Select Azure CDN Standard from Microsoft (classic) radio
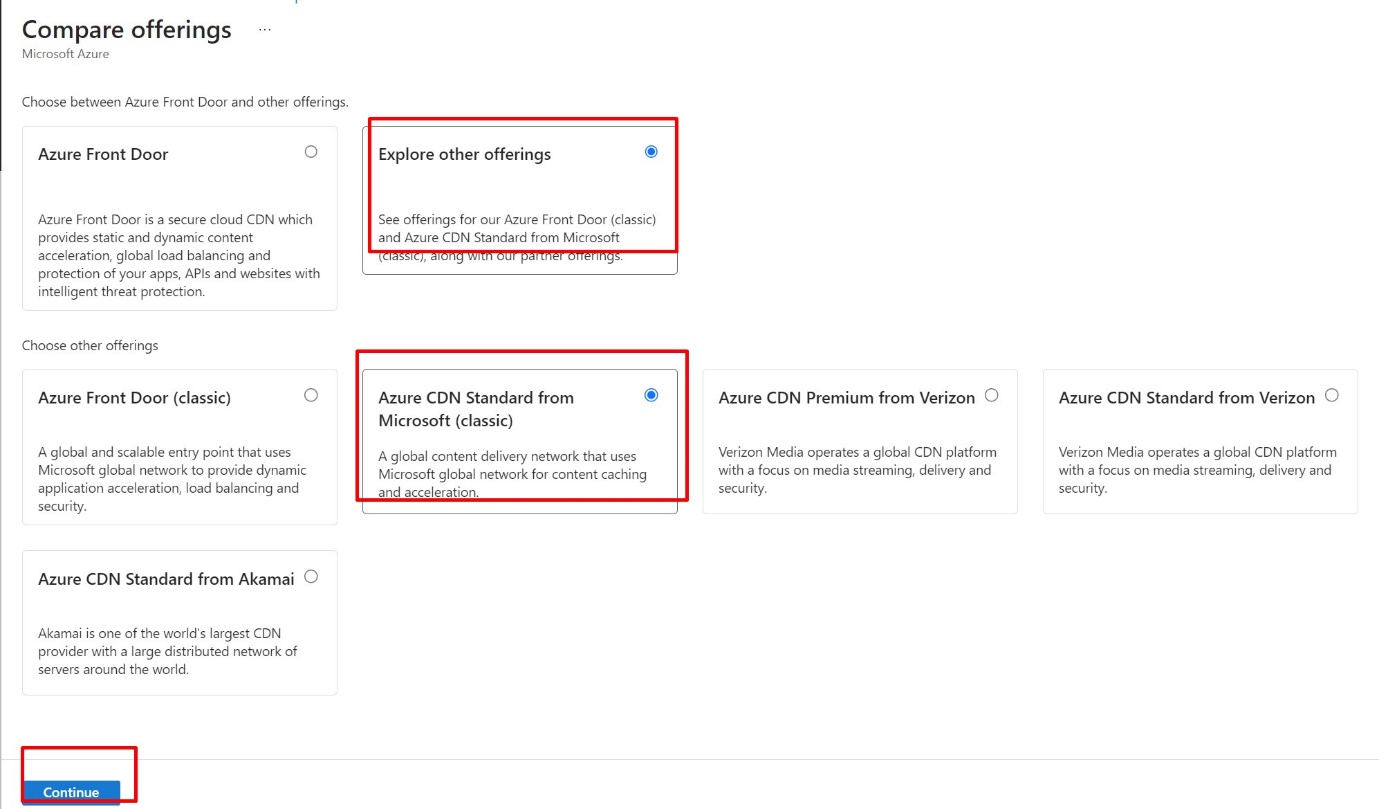The image size is (1379, 809). tap(651, 395)
